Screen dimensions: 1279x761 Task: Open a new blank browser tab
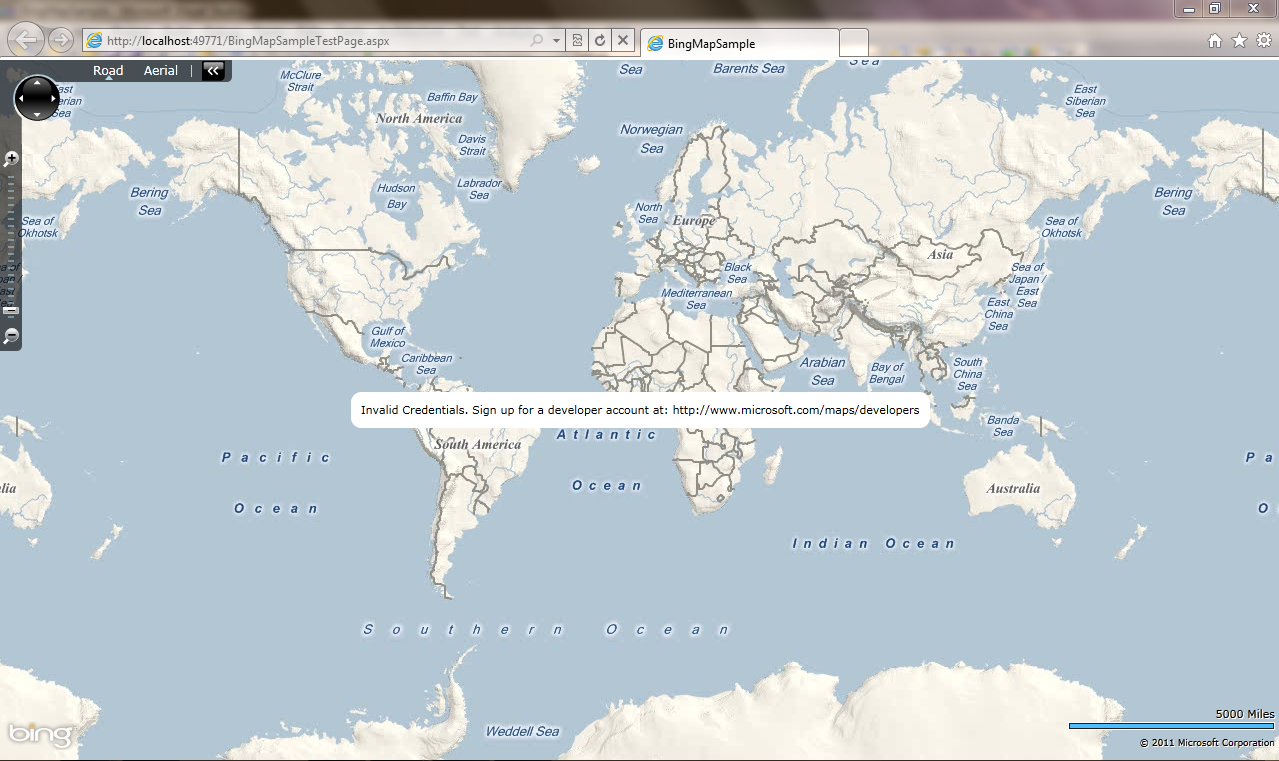pyautogui.click(x=853, y=43)
